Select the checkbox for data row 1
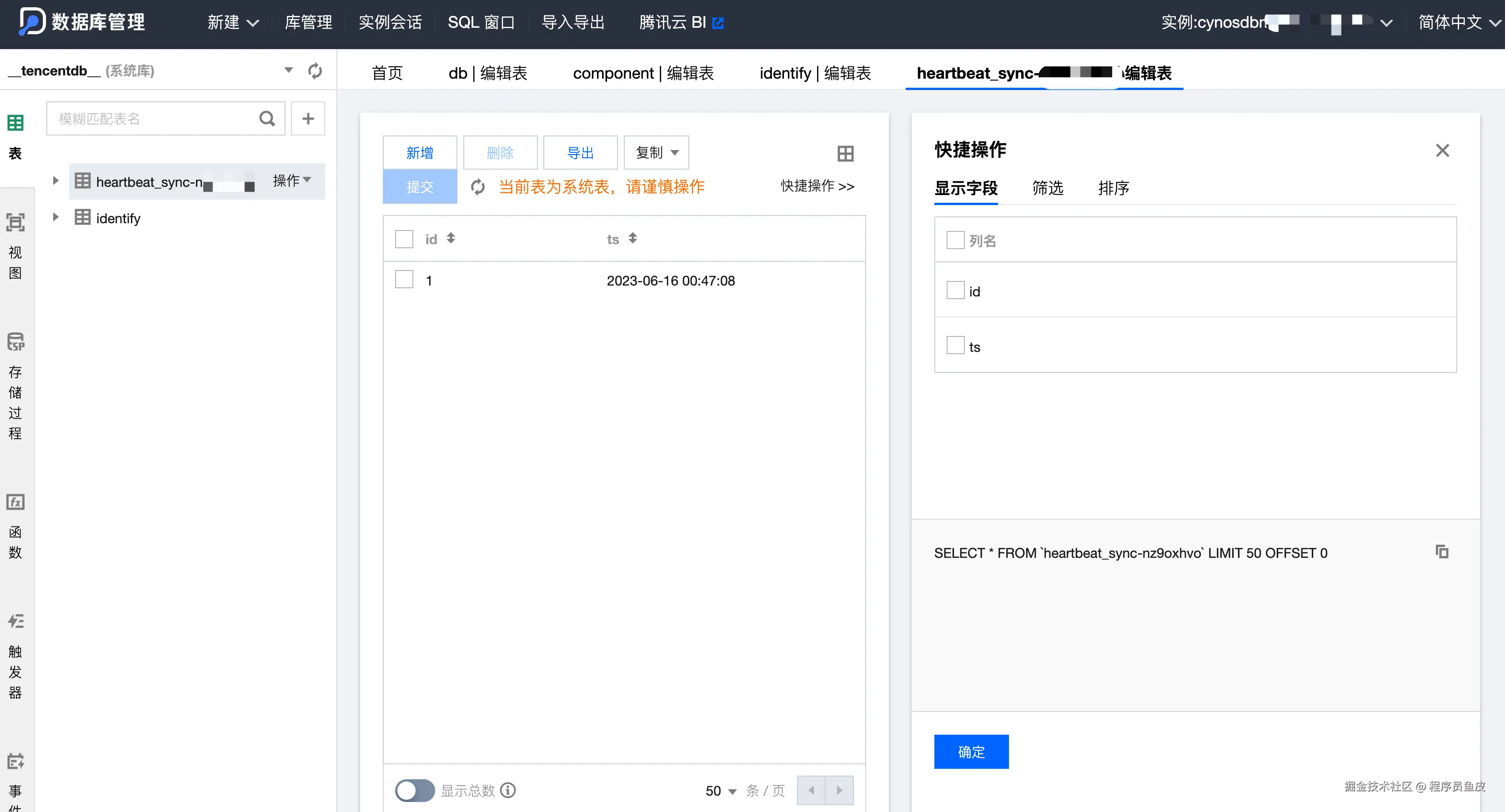Screen dimensions: 1505x812 pos(404,280)
